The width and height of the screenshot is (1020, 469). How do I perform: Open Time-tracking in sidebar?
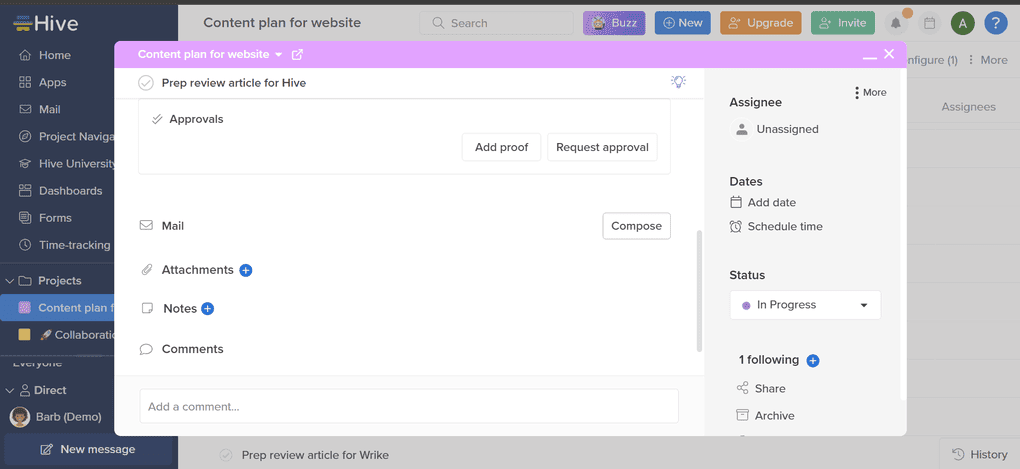[x=64, y=245]
